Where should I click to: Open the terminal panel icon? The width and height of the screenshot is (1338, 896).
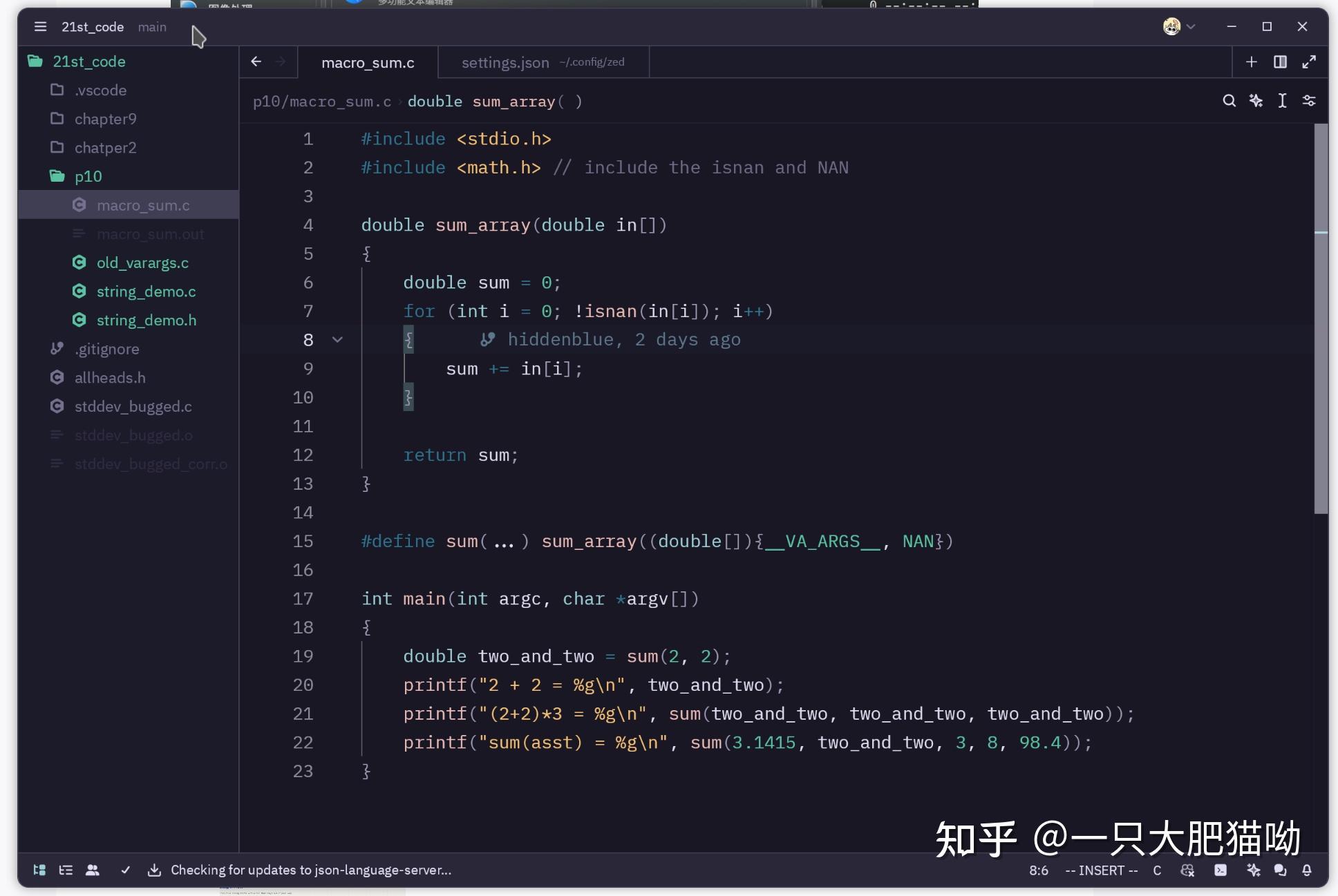click(1221, 870)
